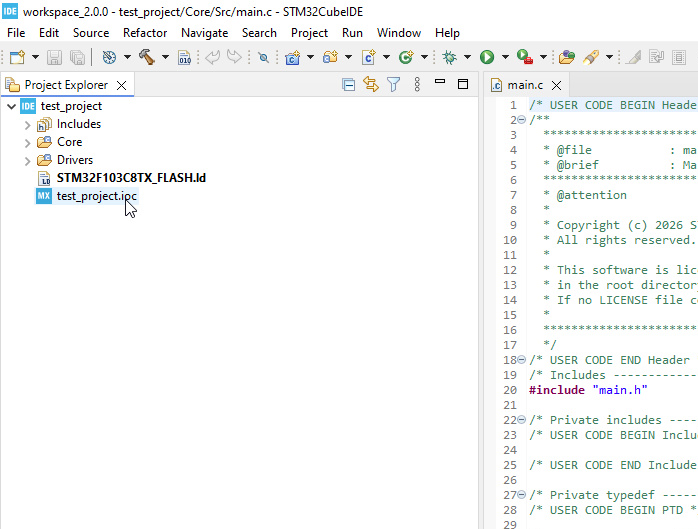Click the Redo arrow icon in the toolbar
This screenshot has height=529, width=698.
click(x=234, y=57)
